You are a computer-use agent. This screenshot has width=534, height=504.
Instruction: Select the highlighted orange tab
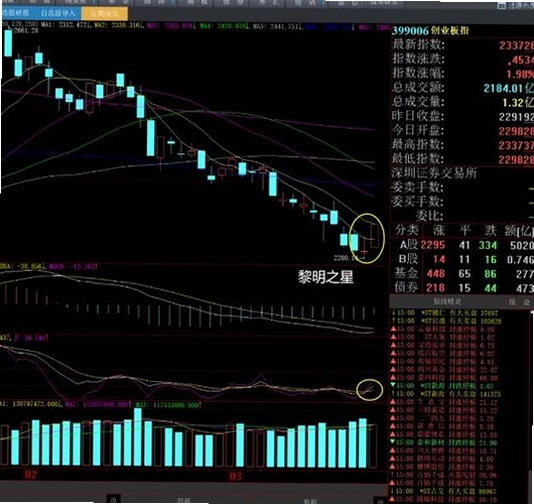tap(105, 14)
